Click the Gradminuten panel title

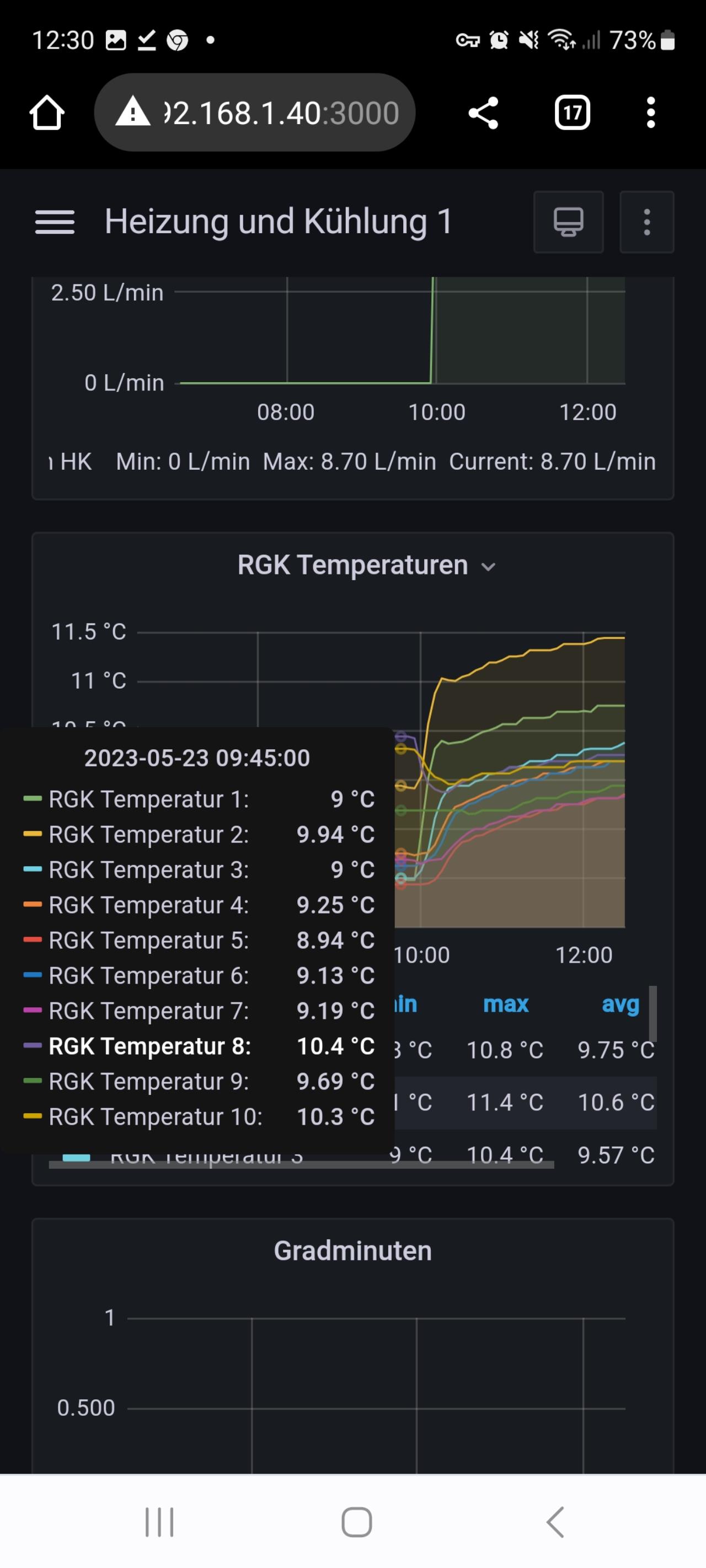click(352, 1251)
